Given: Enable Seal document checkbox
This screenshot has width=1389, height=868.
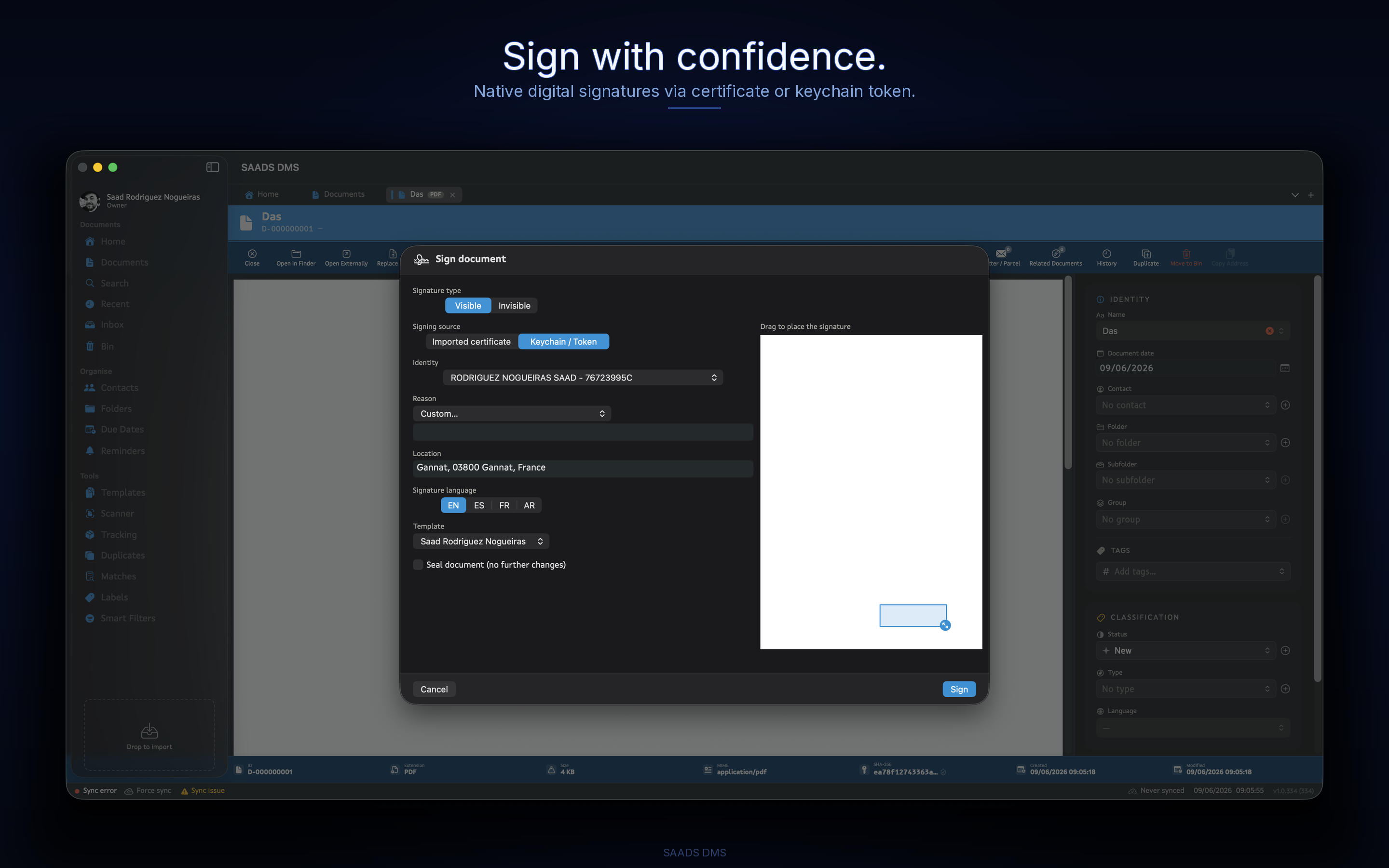Looking at the screenshot, I should pos(418,565).
